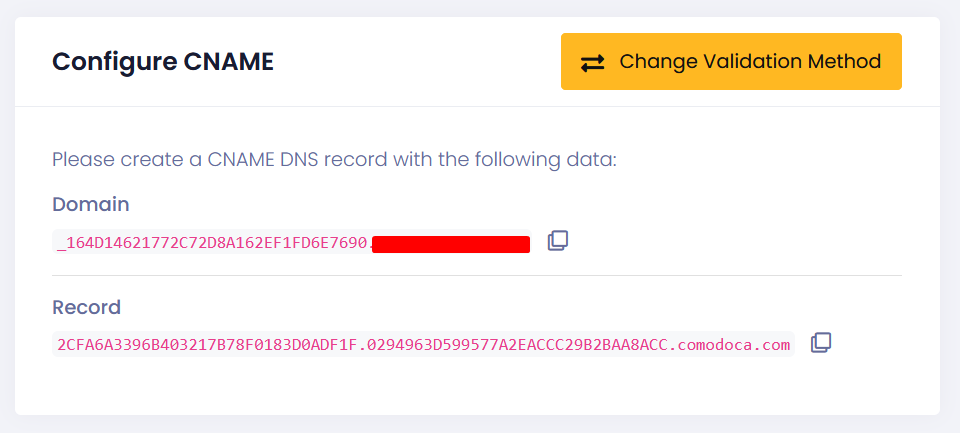
Task: Click the comodoca.com suffix in Record
Action: click(735, 345)
